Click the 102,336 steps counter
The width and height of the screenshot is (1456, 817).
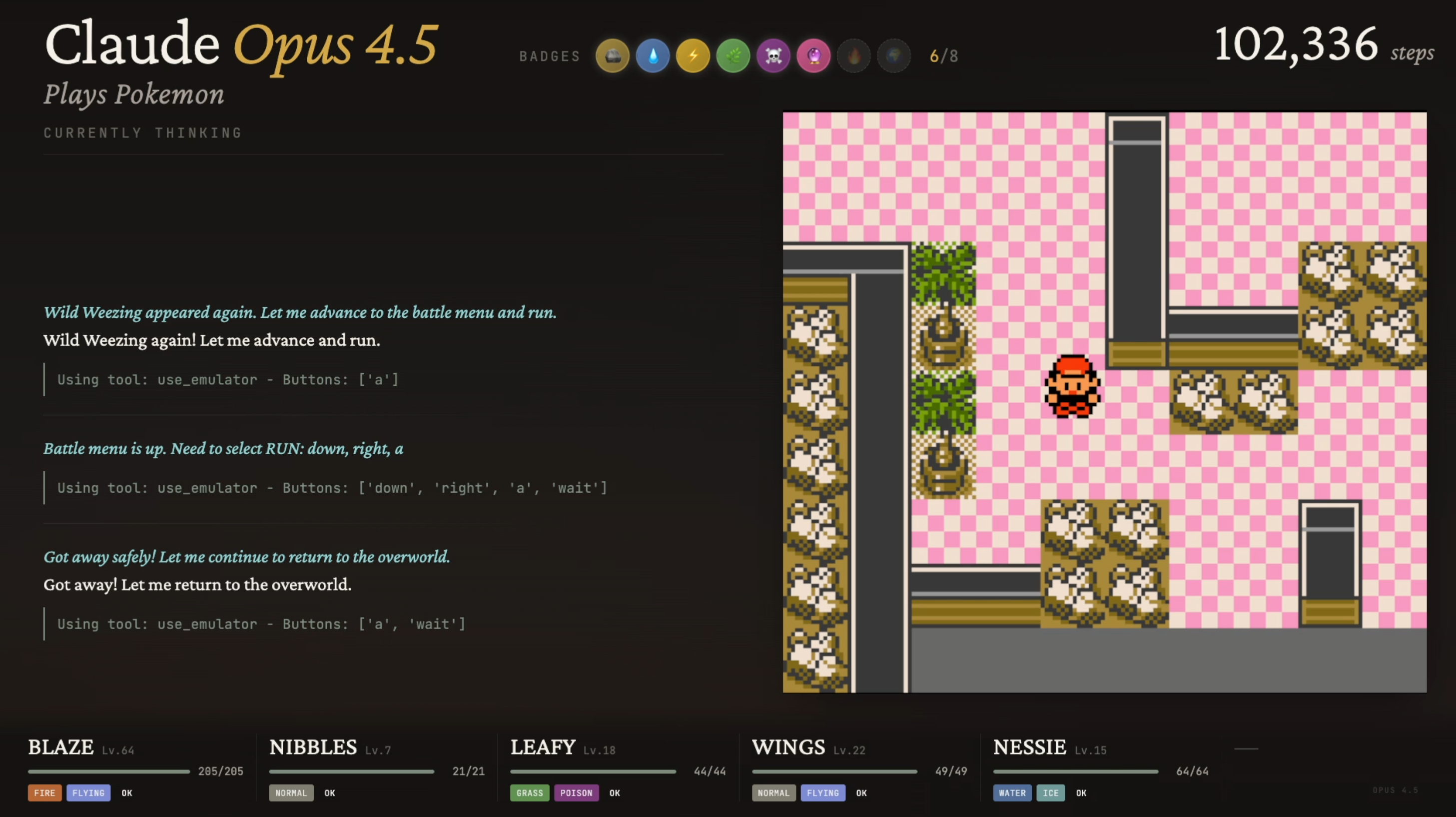point(1296,45)
